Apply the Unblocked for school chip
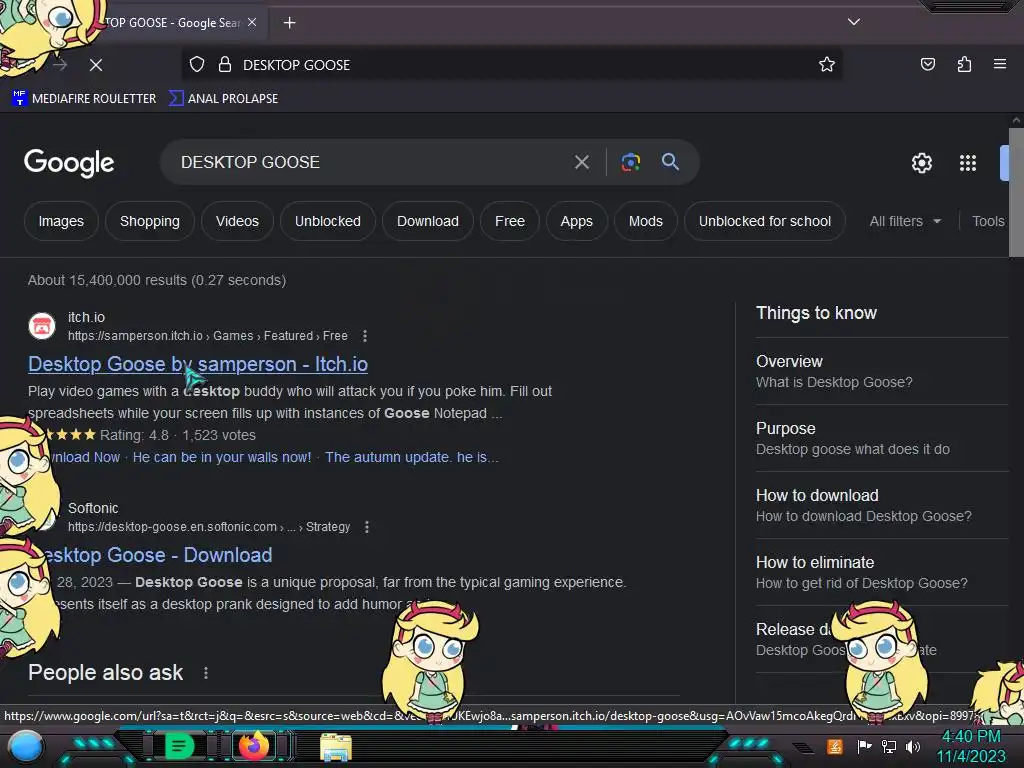 (x=765, y=221)
